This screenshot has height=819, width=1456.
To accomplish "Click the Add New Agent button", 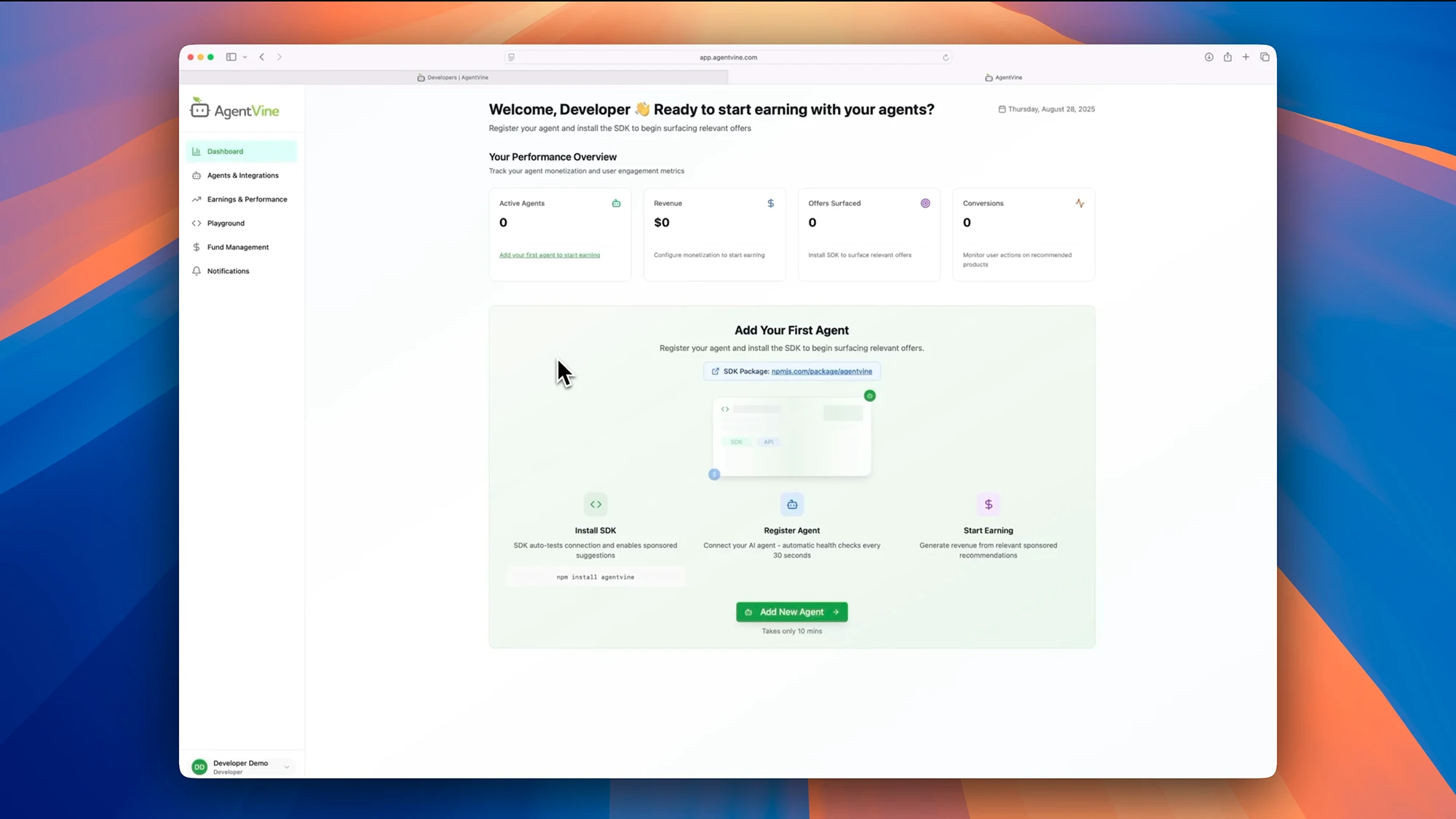I will [x=791, y=612].
